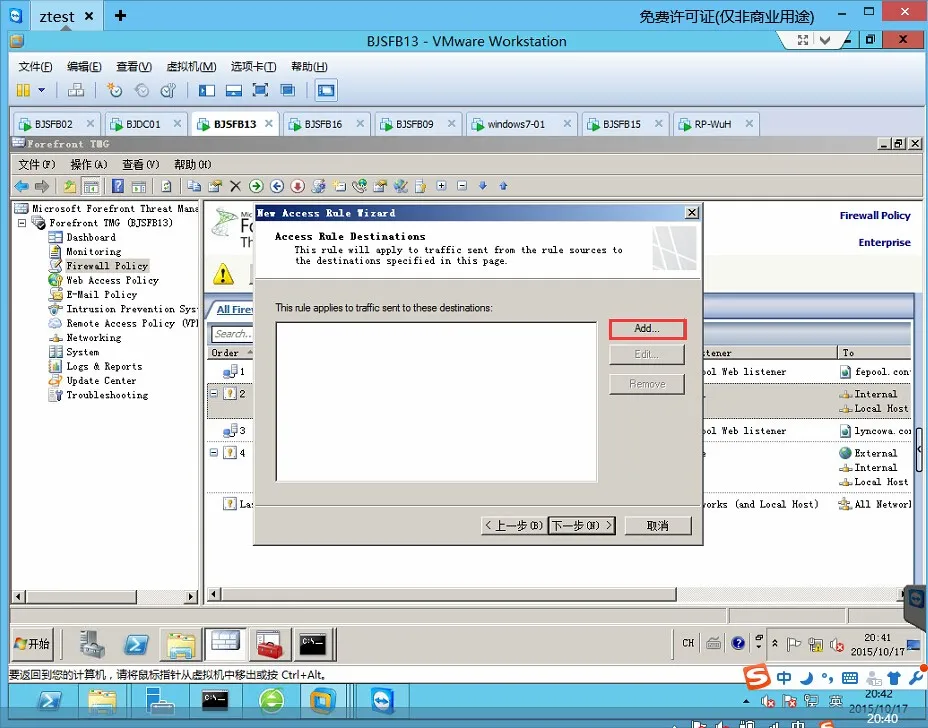Viewport: 928px width, 728px height.
Task: Click the blue move-up arrow icon
Action: tap(503, 186)
